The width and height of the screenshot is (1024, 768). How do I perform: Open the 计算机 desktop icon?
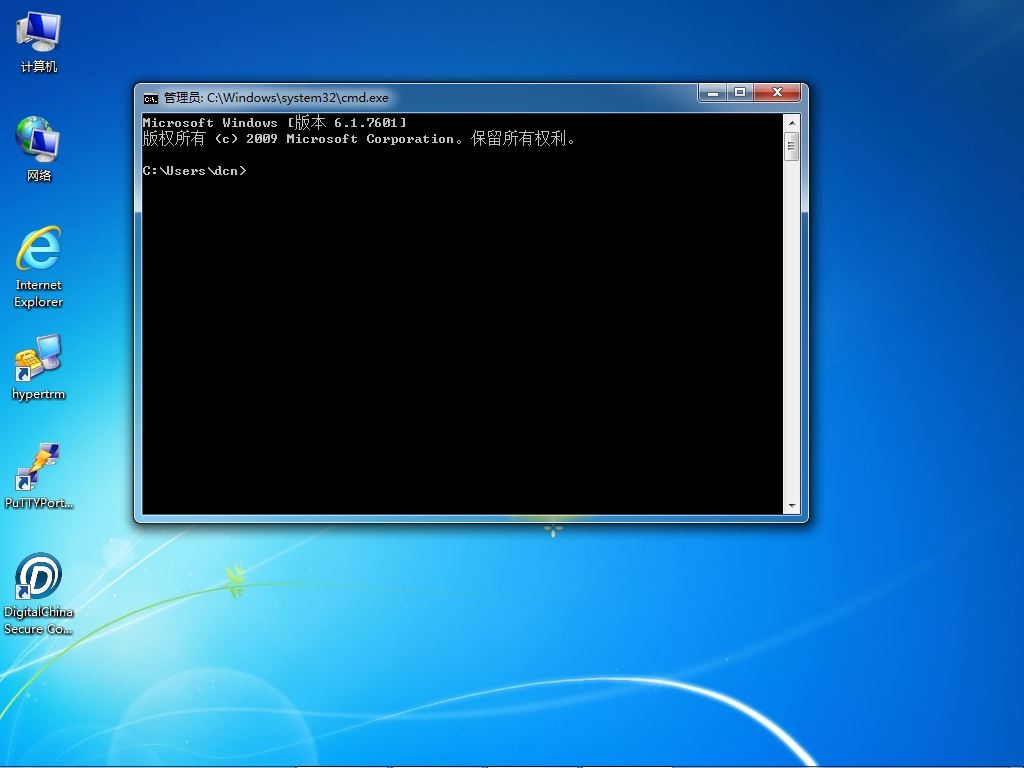(39, 40)
